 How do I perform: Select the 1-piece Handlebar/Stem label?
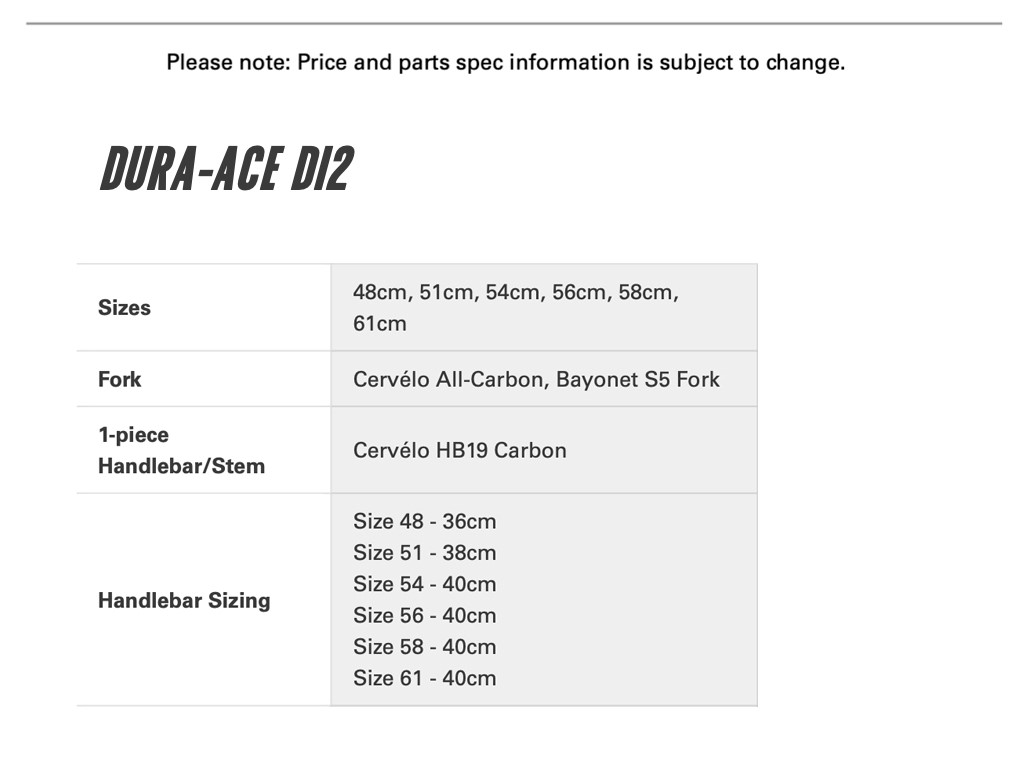(x=181, y=450)
